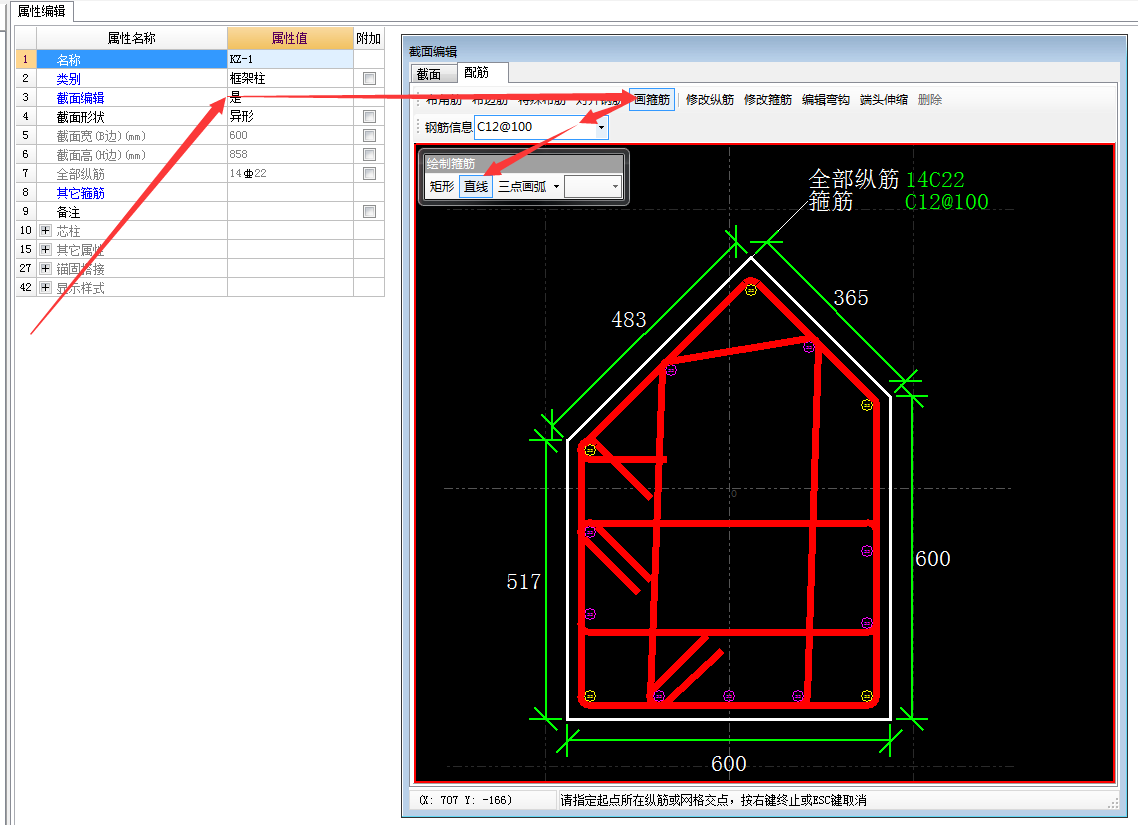Toggle 附加 checkbox for 截面宽 row
The height and width of the screenshot is (825, 1138).
coord(369,136)
